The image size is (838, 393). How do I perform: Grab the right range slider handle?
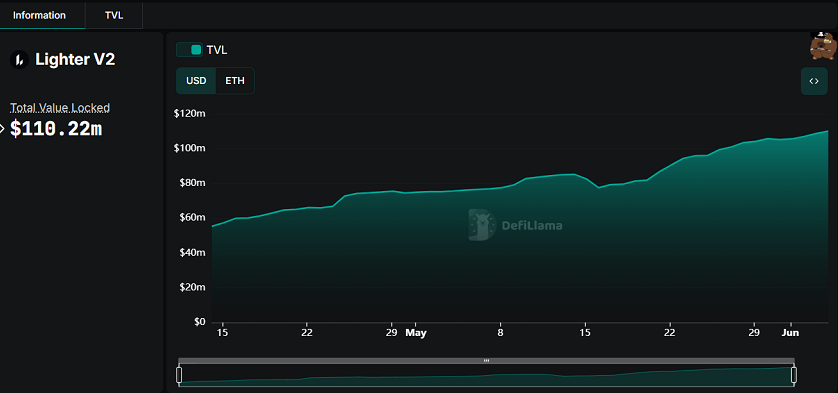coord(794,375)
